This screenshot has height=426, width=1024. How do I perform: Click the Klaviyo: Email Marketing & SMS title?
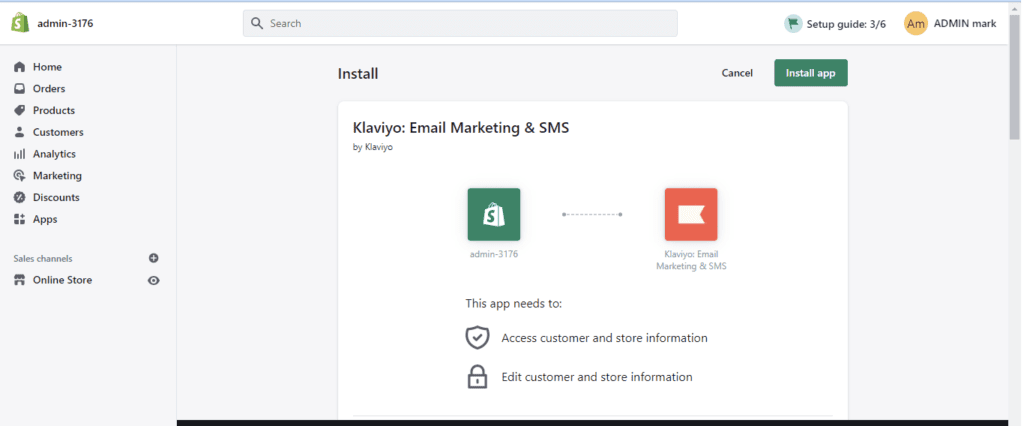461,127
